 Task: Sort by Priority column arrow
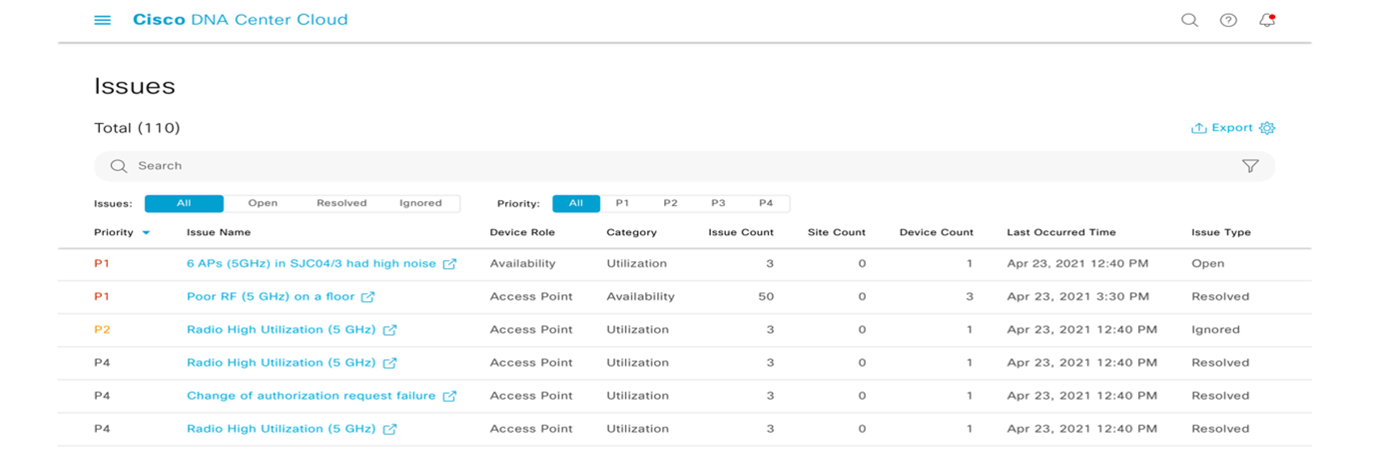[x=146, y=233]
